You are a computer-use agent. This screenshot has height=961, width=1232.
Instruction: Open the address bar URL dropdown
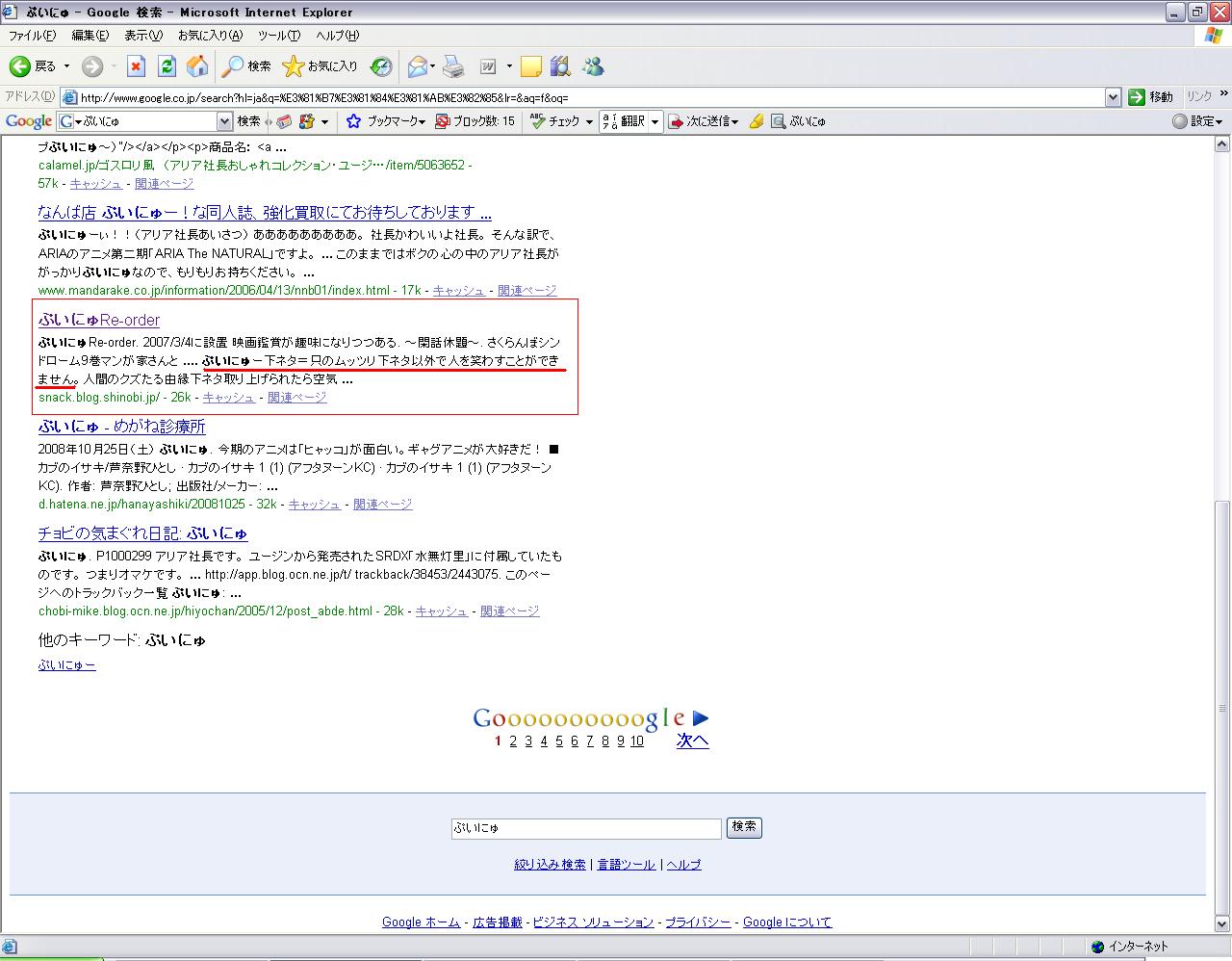tap(1113, 97)
